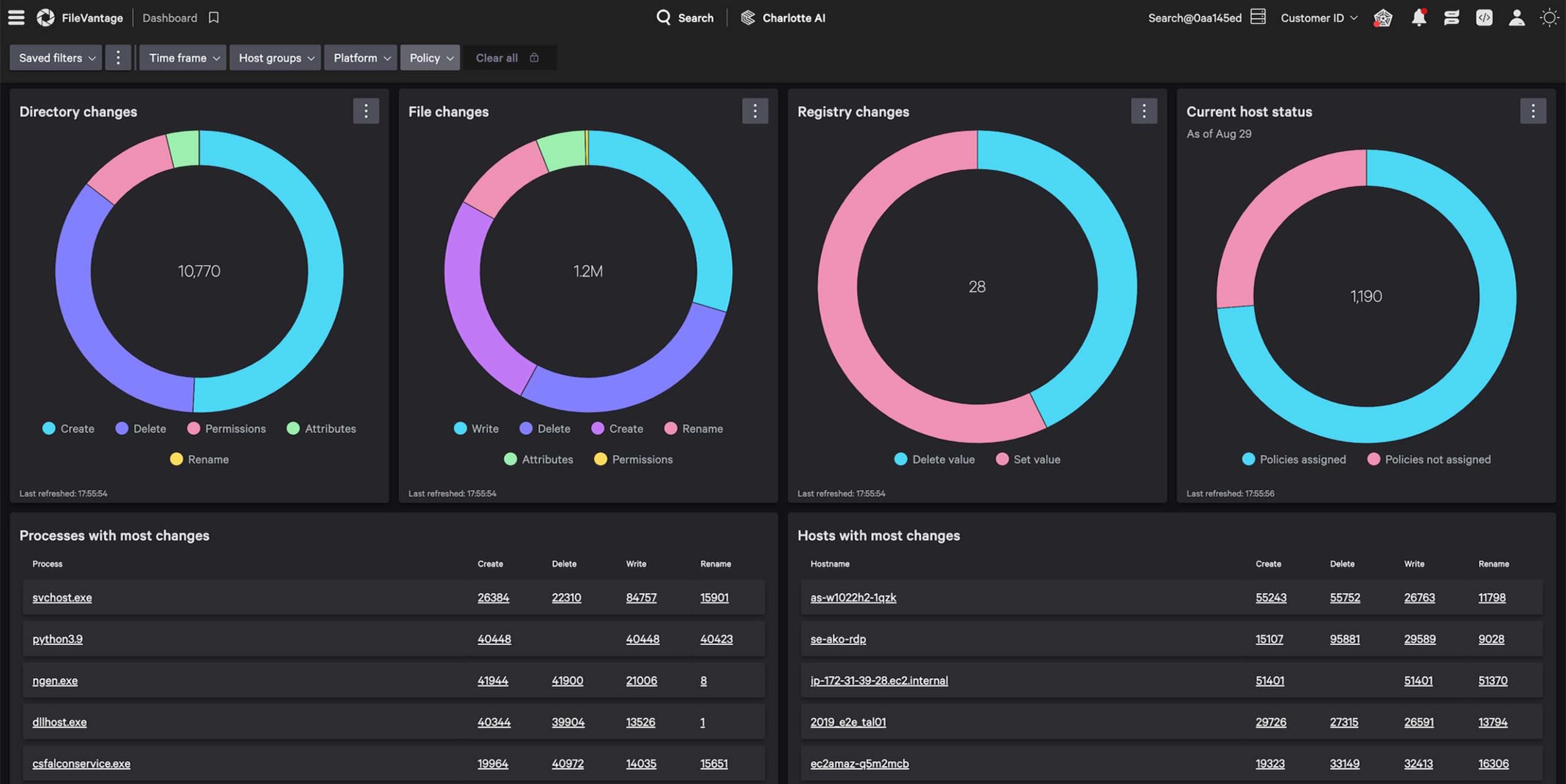This screenshot has height=784, width=1566.
Task: Toggle Policies assigned in Current host status legend
Action: (1294, 459)
